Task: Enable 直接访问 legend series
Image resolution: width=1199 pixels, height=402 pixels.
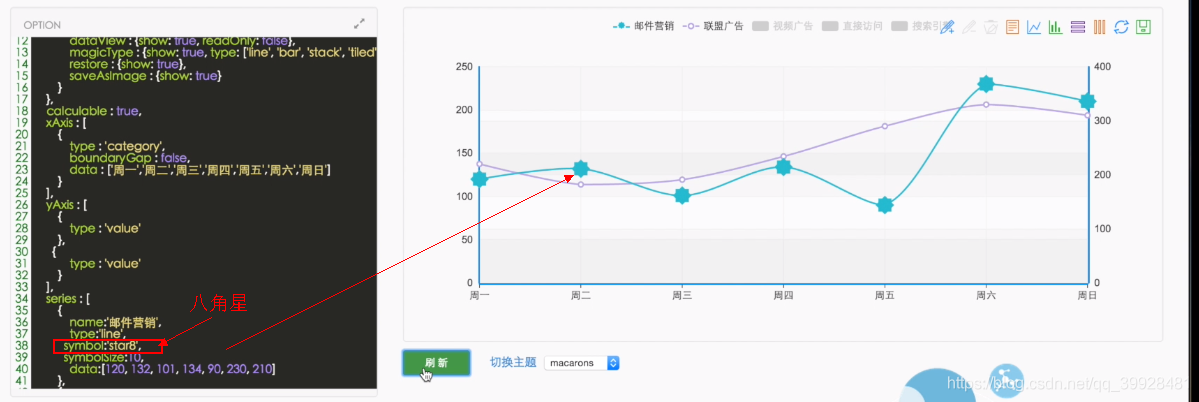Action: tap(852, 26)
